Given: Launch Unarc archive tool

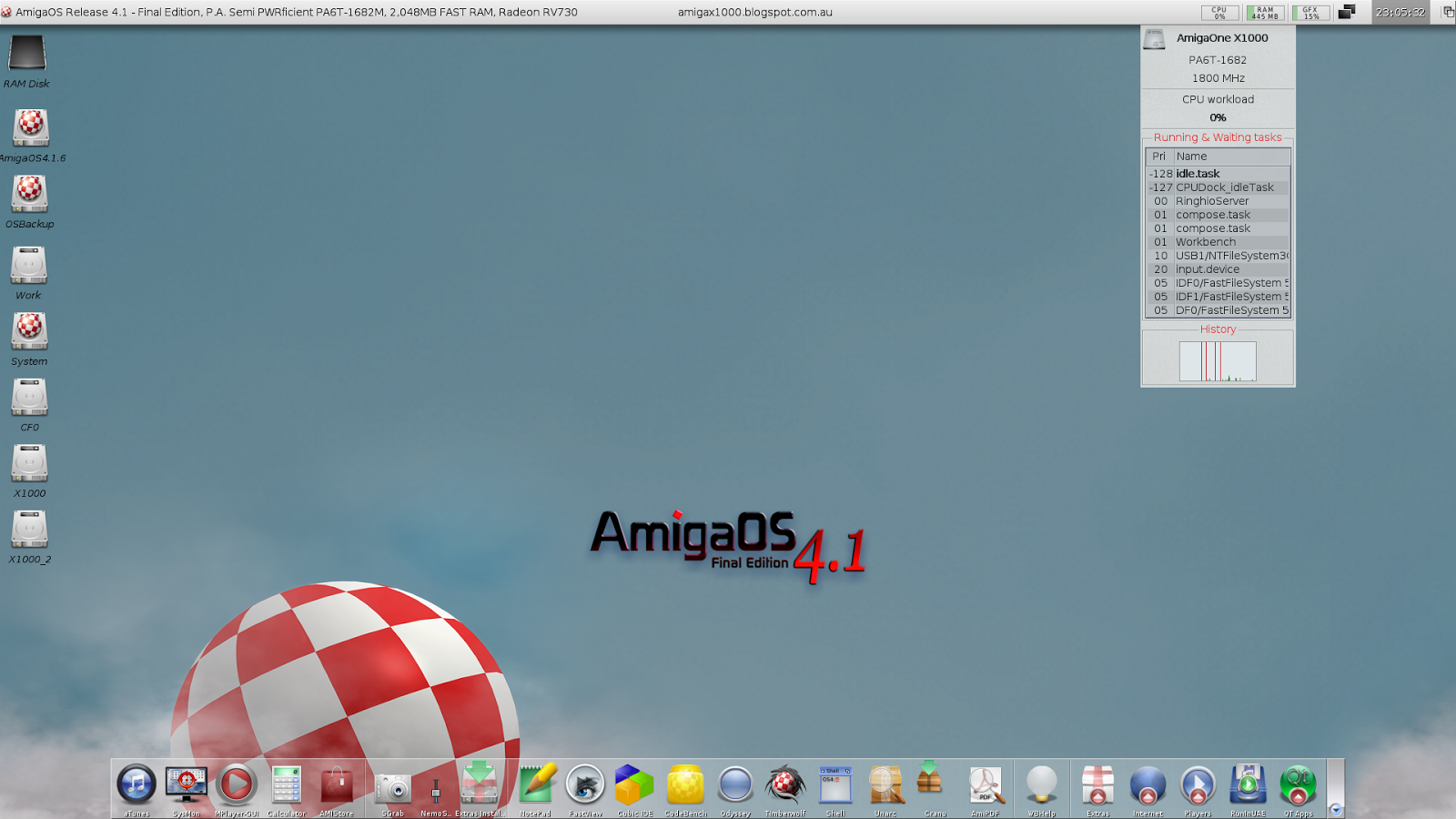Looking at the screenshot, I should pyautogui.click(x=885, y=784).
